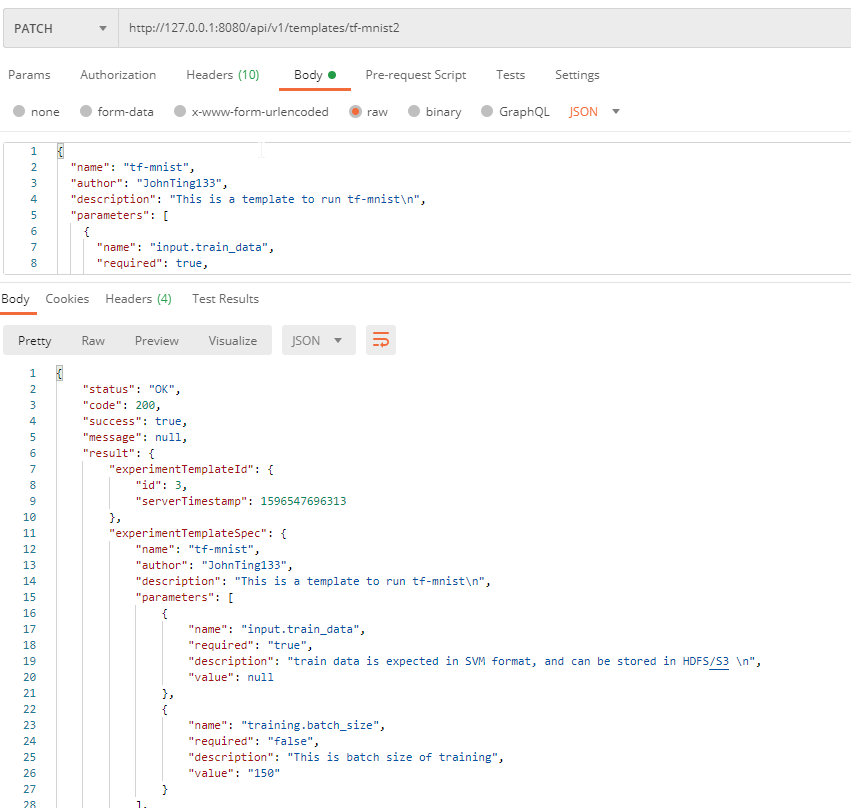This screenshot has height=808, width=851.
Task: Click "JohnTing133" value in request body
Action: pyautogui.click(x=179, y=183)
